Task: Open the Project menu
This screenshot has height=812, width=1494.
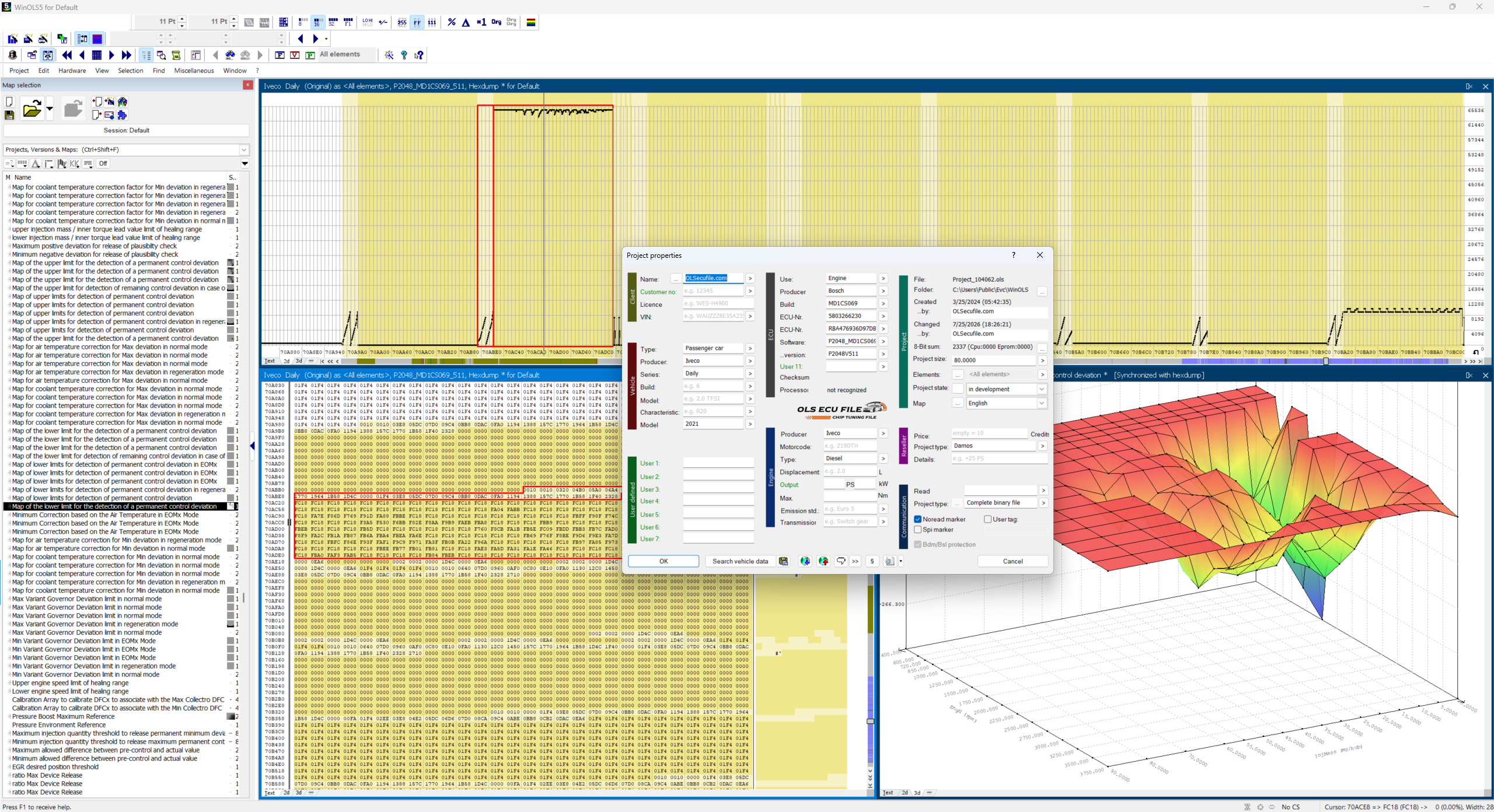Action: point(19,71)
